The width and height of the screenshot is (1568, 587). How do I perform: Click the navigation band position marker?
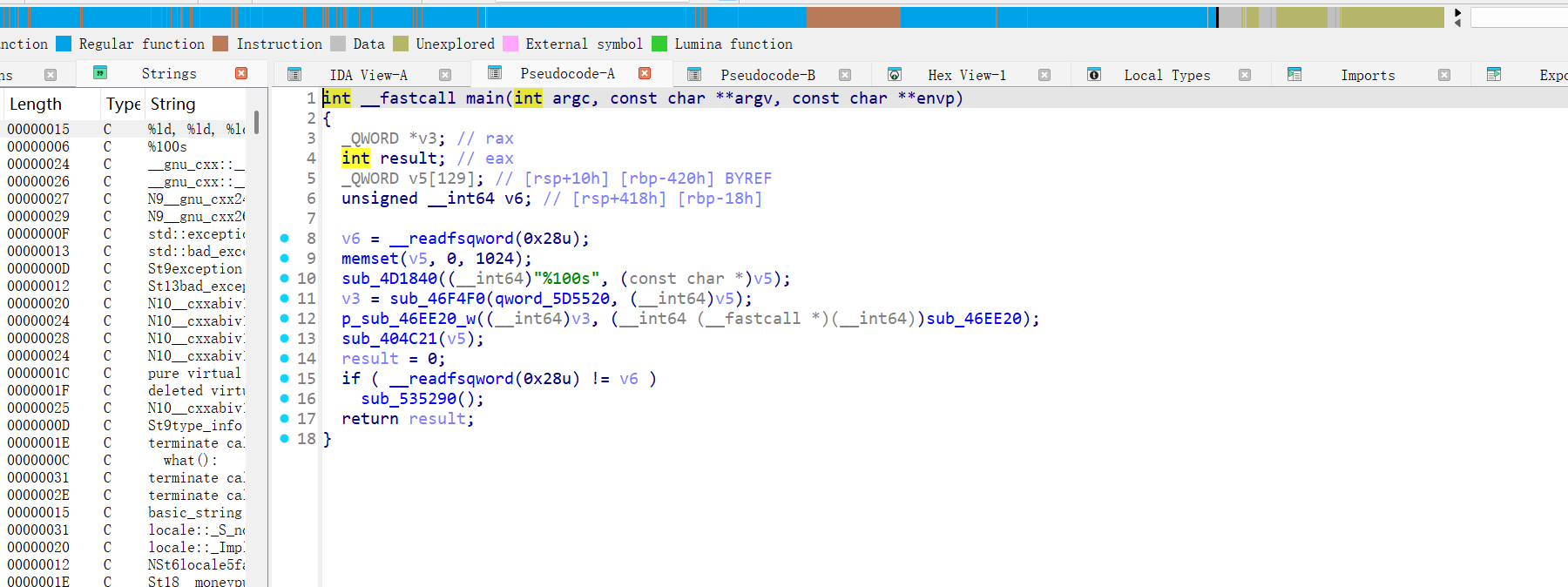tap(1217, 17)
